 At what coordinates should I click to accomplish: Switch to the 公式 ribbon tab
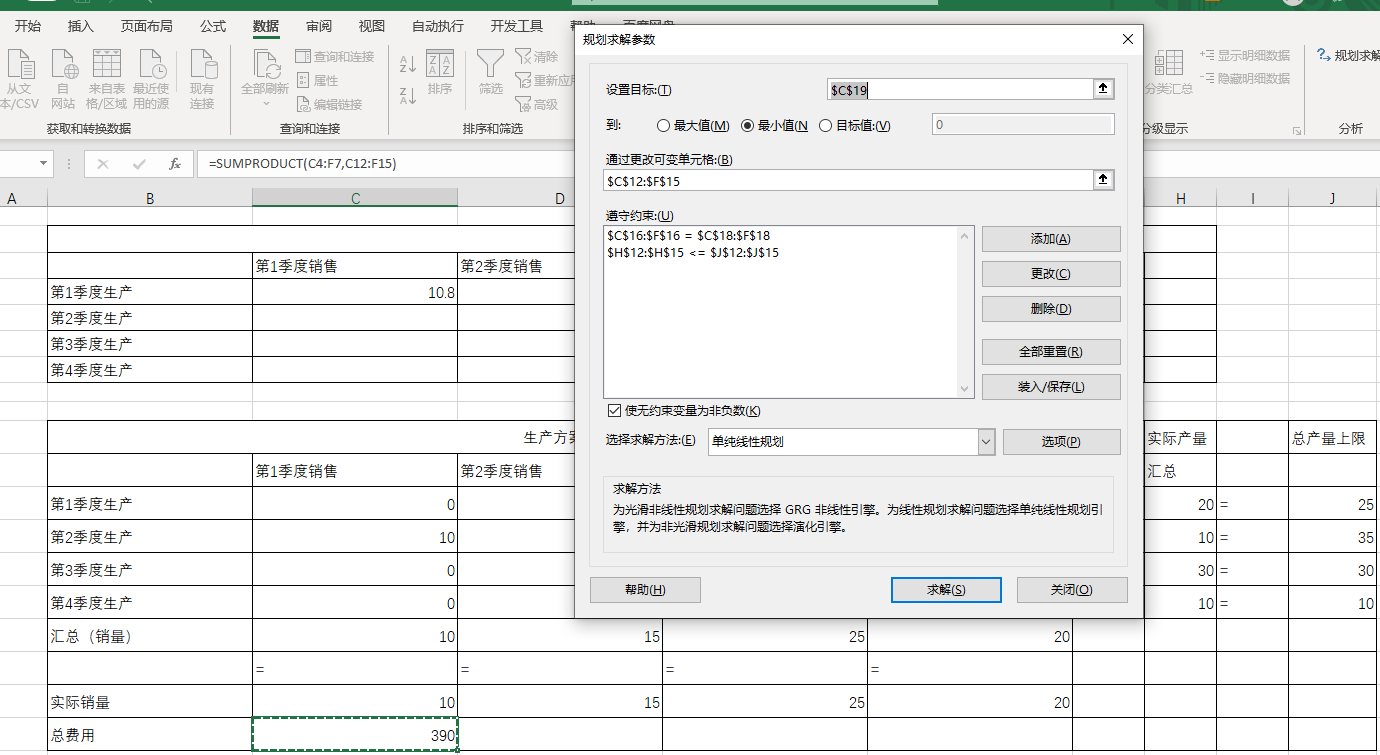click(213, 26)
